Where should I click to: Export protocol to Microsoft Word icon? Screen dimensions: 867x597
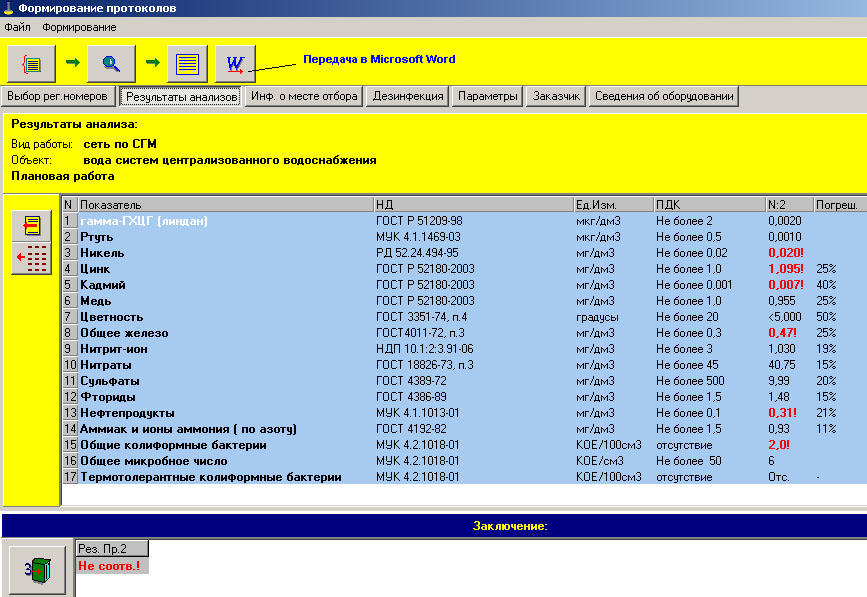click(235, 64)
